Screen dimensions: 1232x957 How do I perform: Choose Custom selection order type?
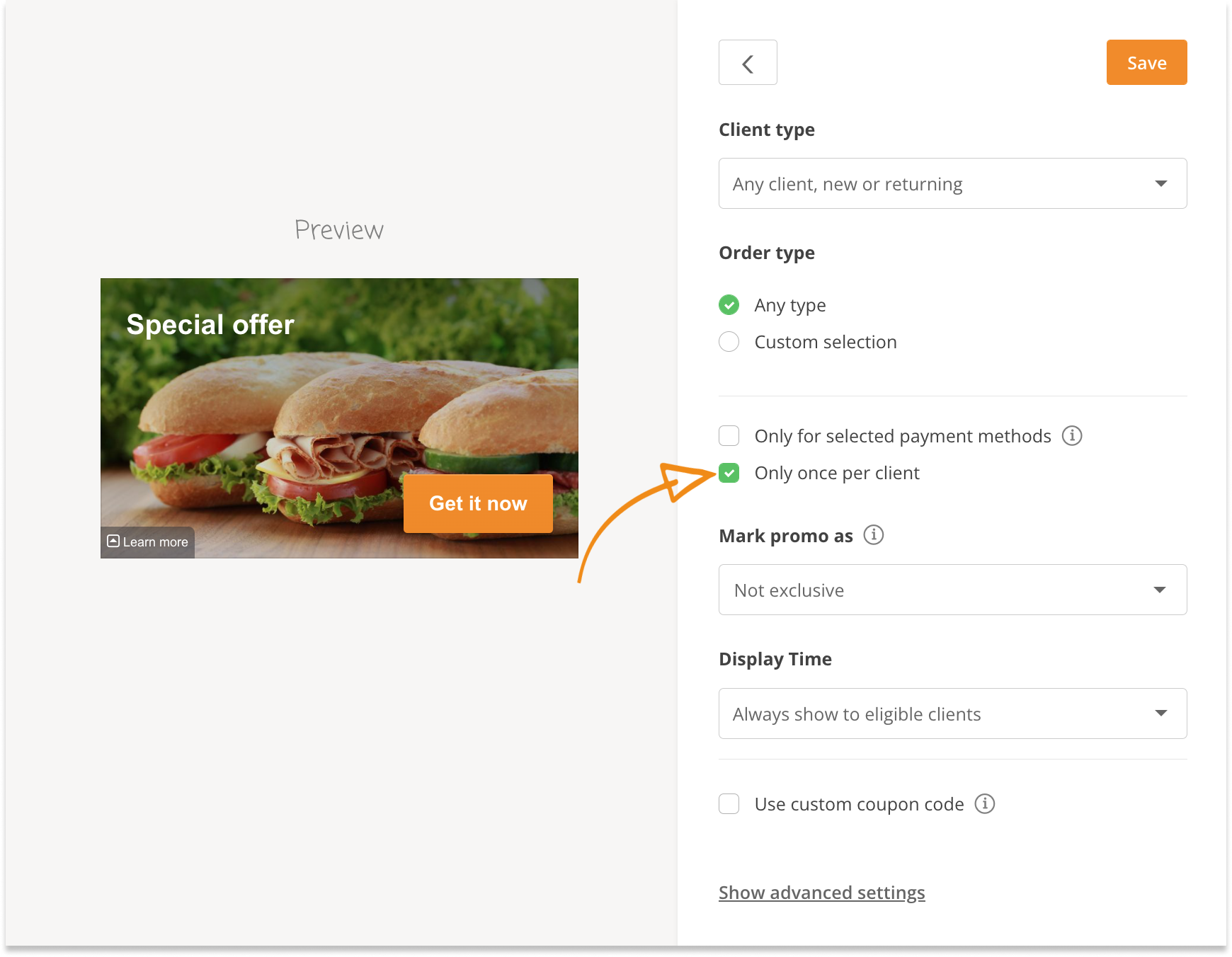click(x=729, y=342)
